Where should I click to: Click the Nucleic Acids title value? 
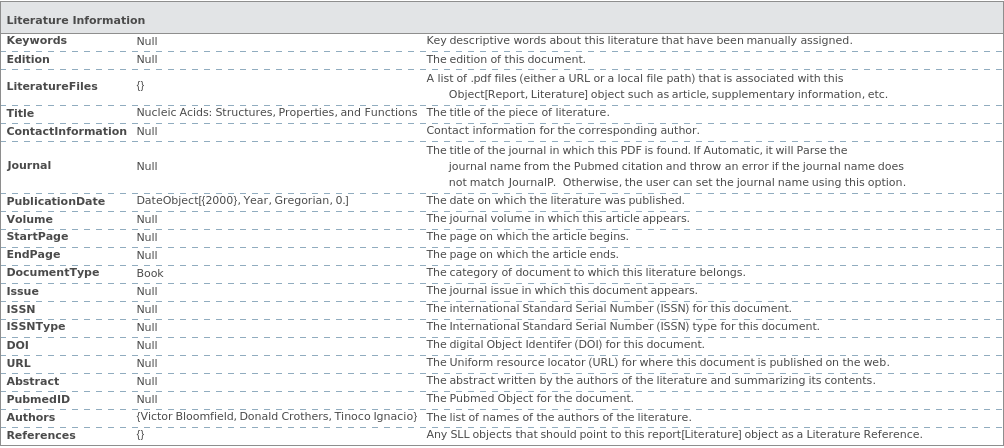276,113
